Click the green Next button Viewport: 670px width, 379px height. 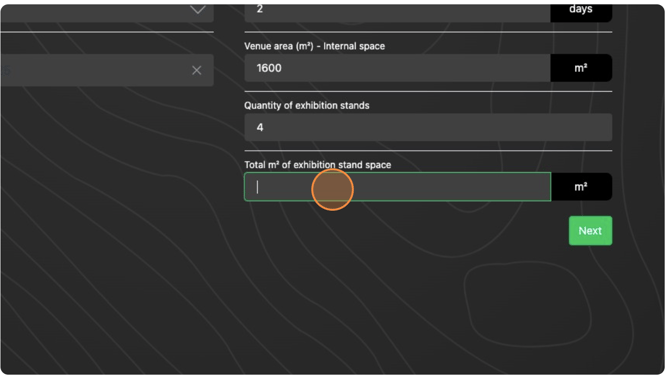tap(590, 231)
